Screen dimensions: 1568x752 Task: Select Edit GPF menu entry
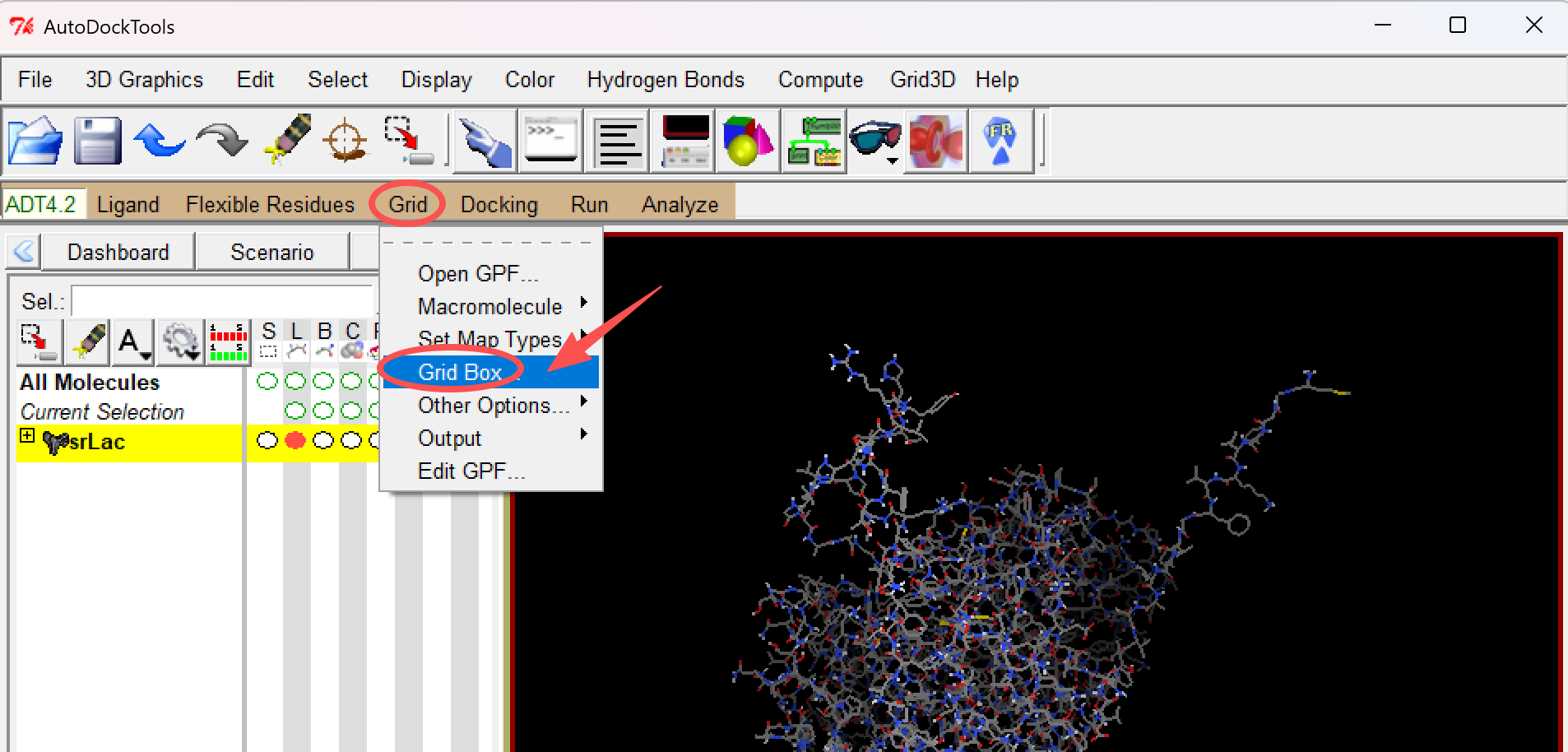pyautogui.click(x=492, y=471)
